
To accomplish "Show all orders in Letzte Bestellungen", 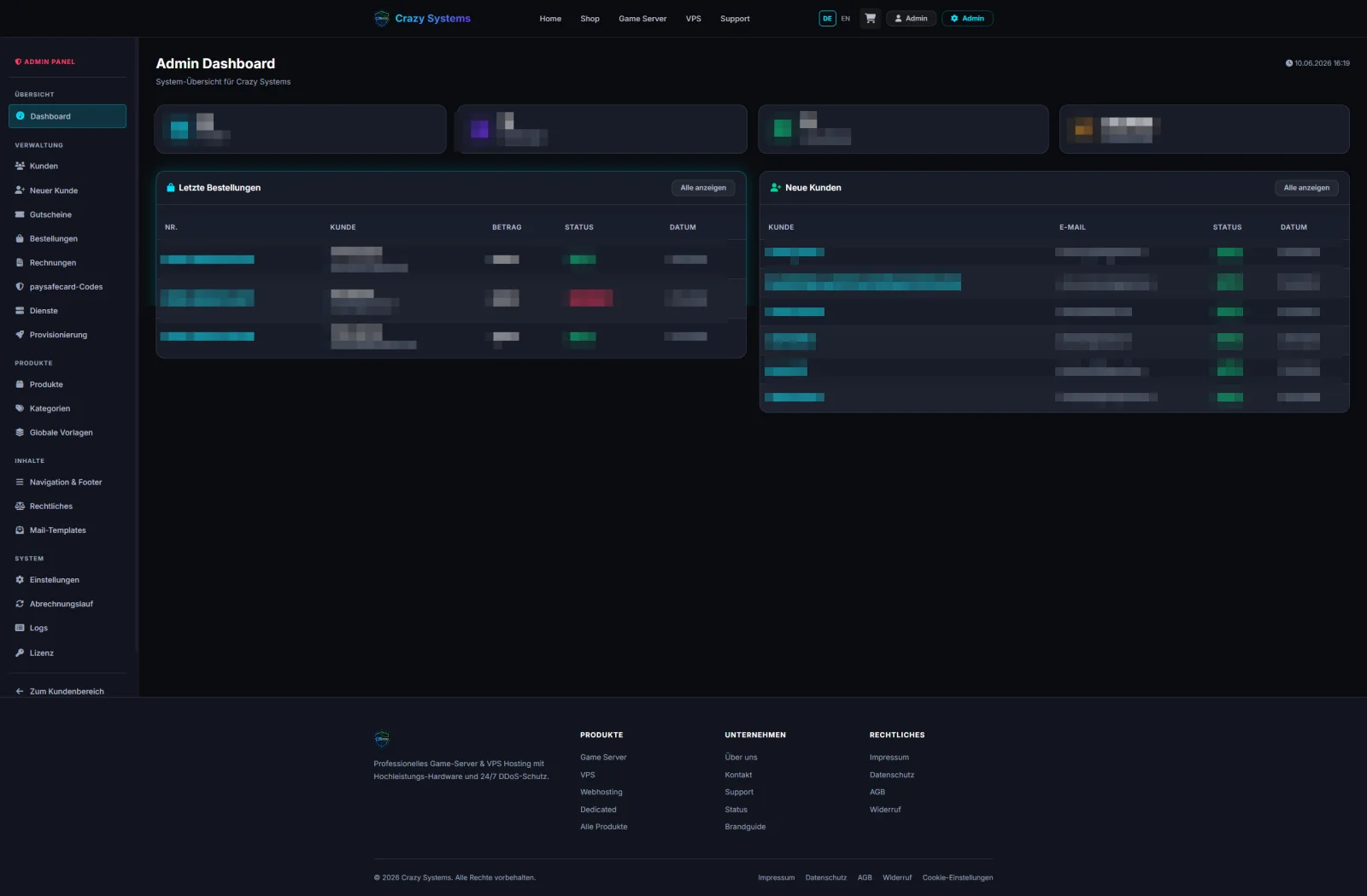I will 703,188.
